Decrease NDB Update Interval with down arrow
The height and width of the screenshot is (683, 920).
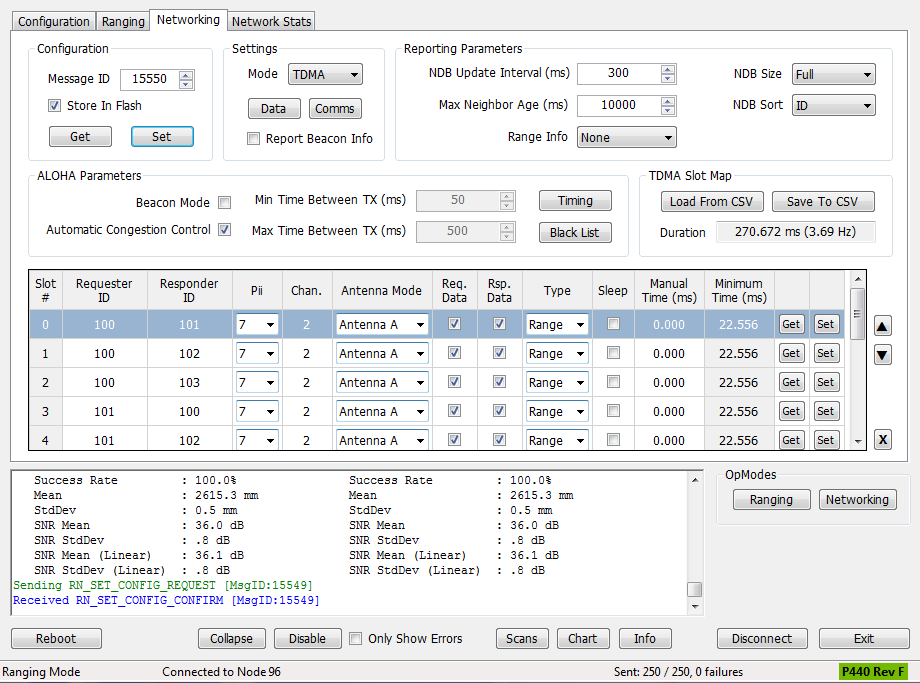point(668,78)
